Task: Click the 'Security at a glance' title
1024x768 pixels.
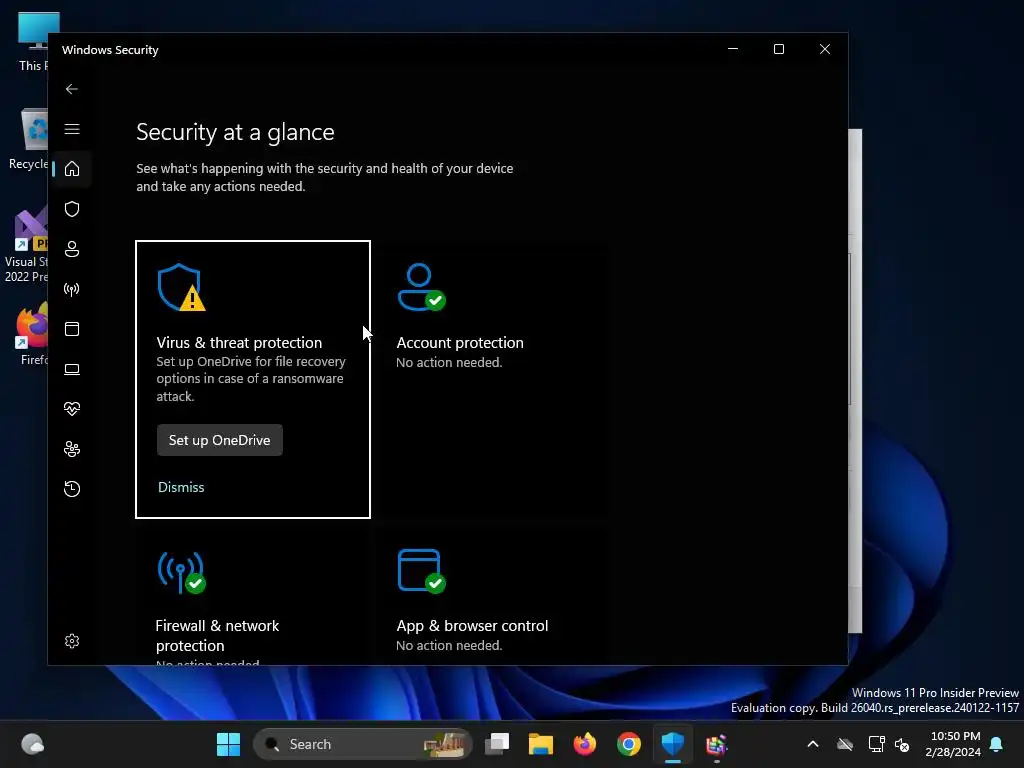Action: (x=235, y=132)
